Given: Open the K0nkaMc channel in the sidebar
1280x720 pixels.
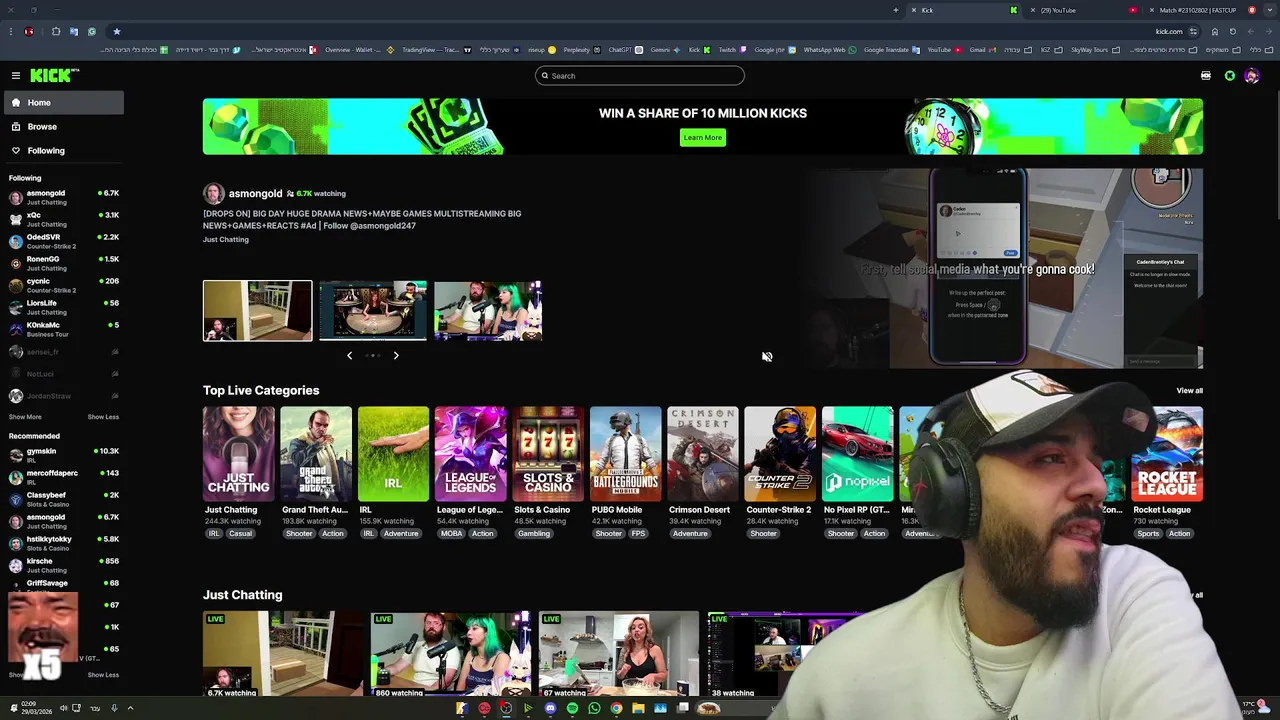Looking at the screenshot, I should coord(63,329).
